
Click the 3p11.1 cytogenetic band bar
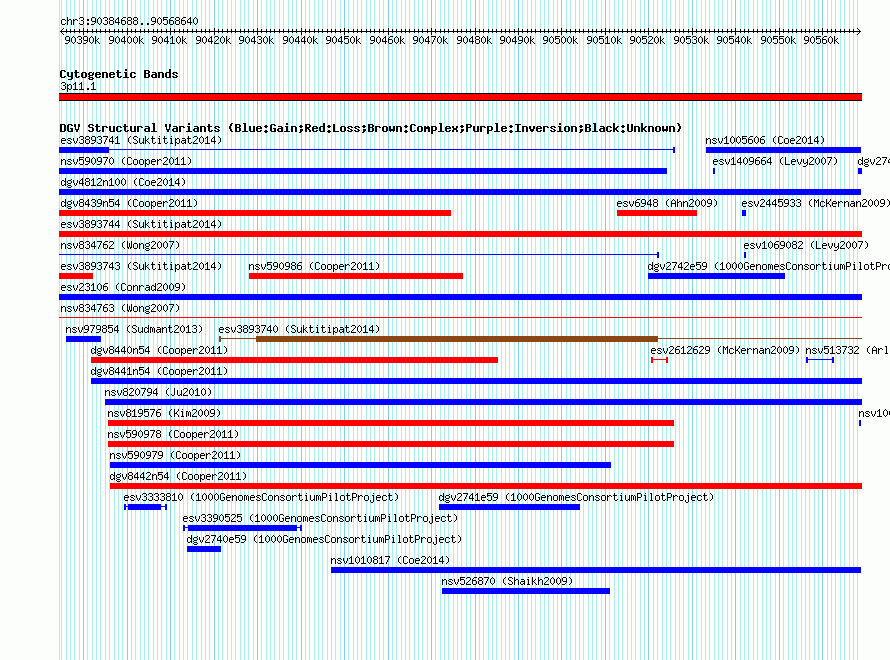pos(460,97)
